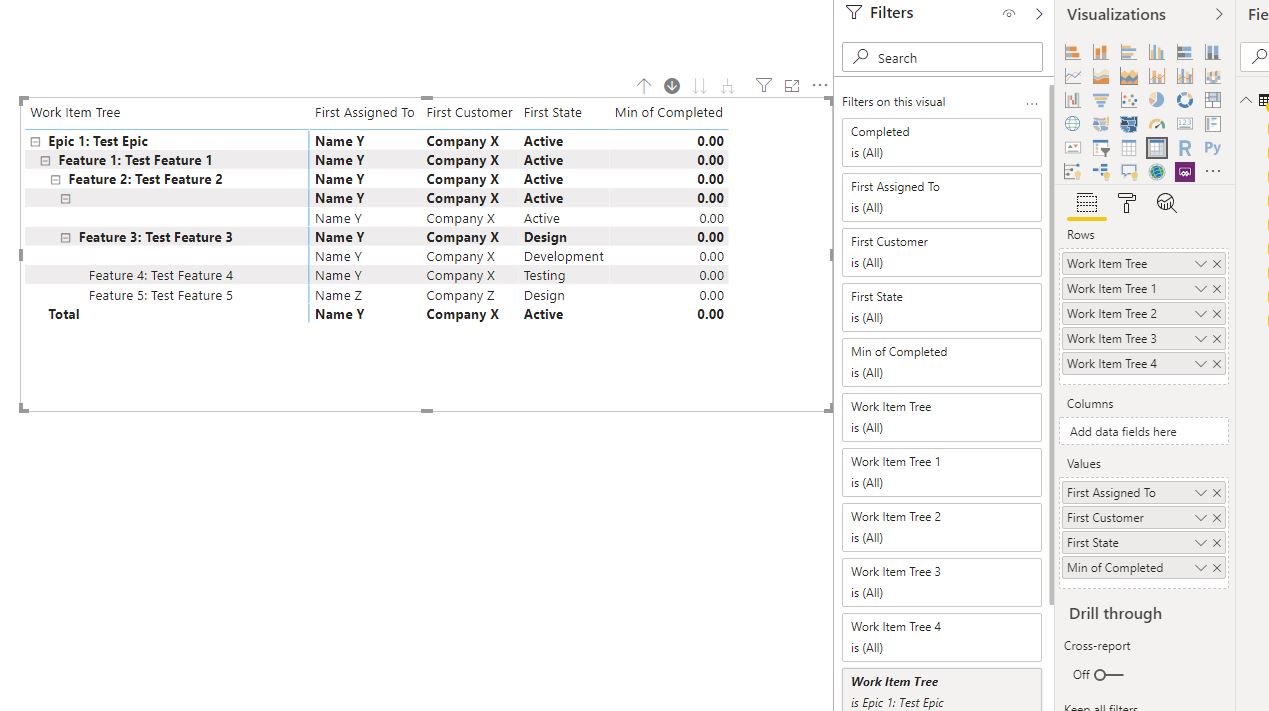Open the Work Item Tree 2 filter card
The height and width of the screenshot is (711, 1269).
point(942,528)
